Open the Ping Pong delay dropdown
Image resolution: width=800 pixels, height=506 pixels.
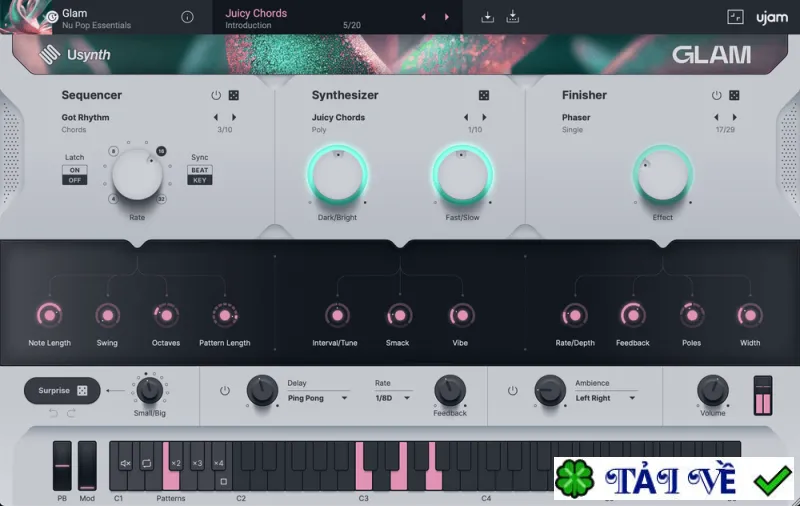317,398
